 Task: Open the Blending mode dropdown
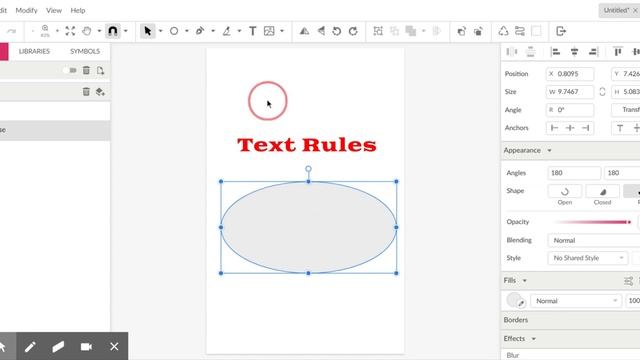tap(594, 240)
